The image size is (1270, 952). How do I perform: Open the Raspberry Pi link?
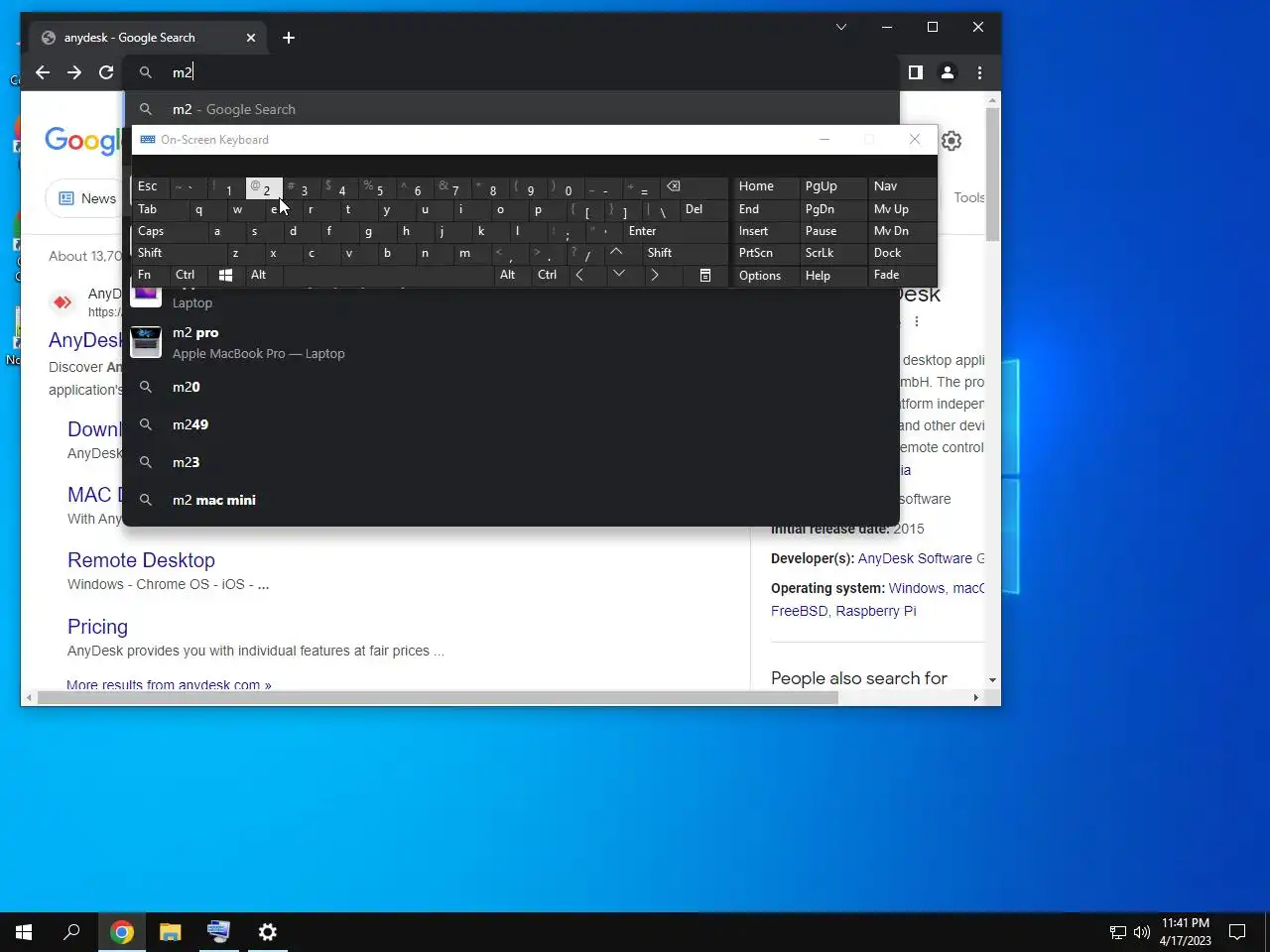[876, 611]
